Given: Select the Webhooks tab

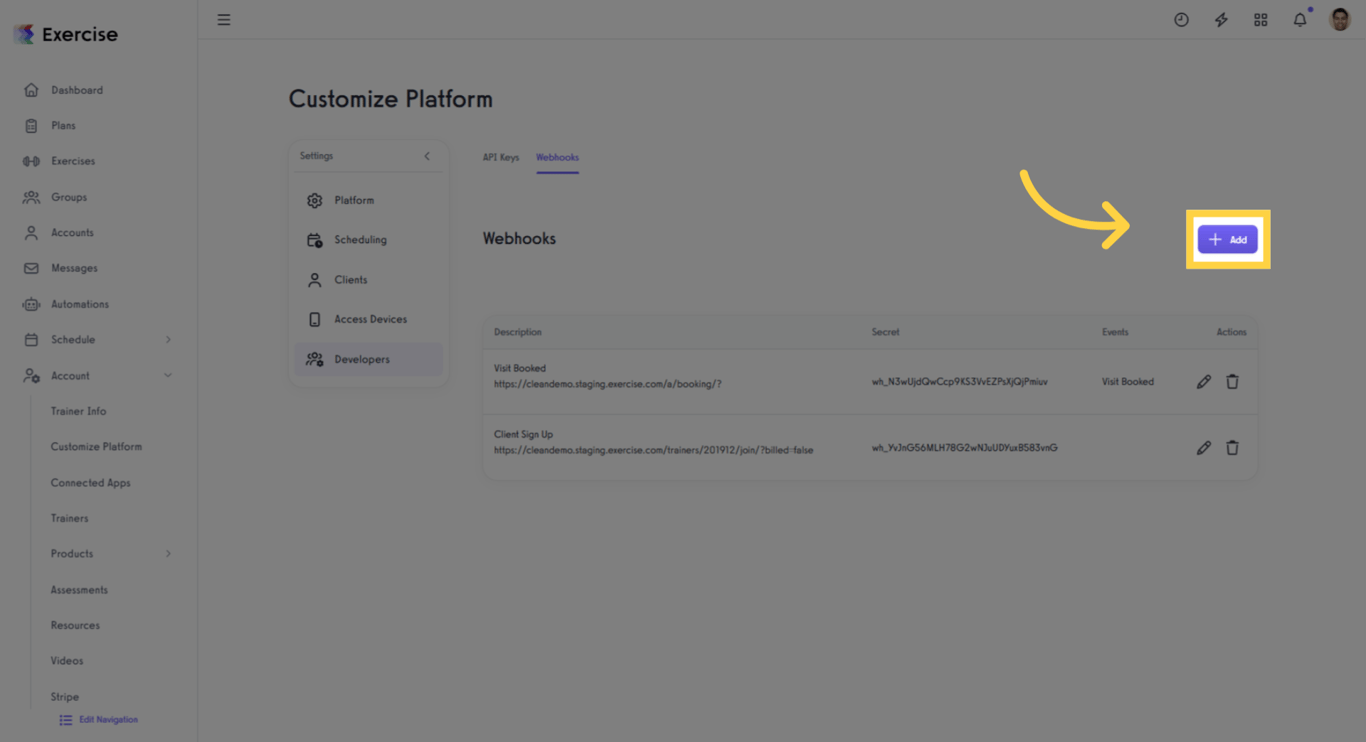Looking at the screenshot, I should tap(557, 157).
